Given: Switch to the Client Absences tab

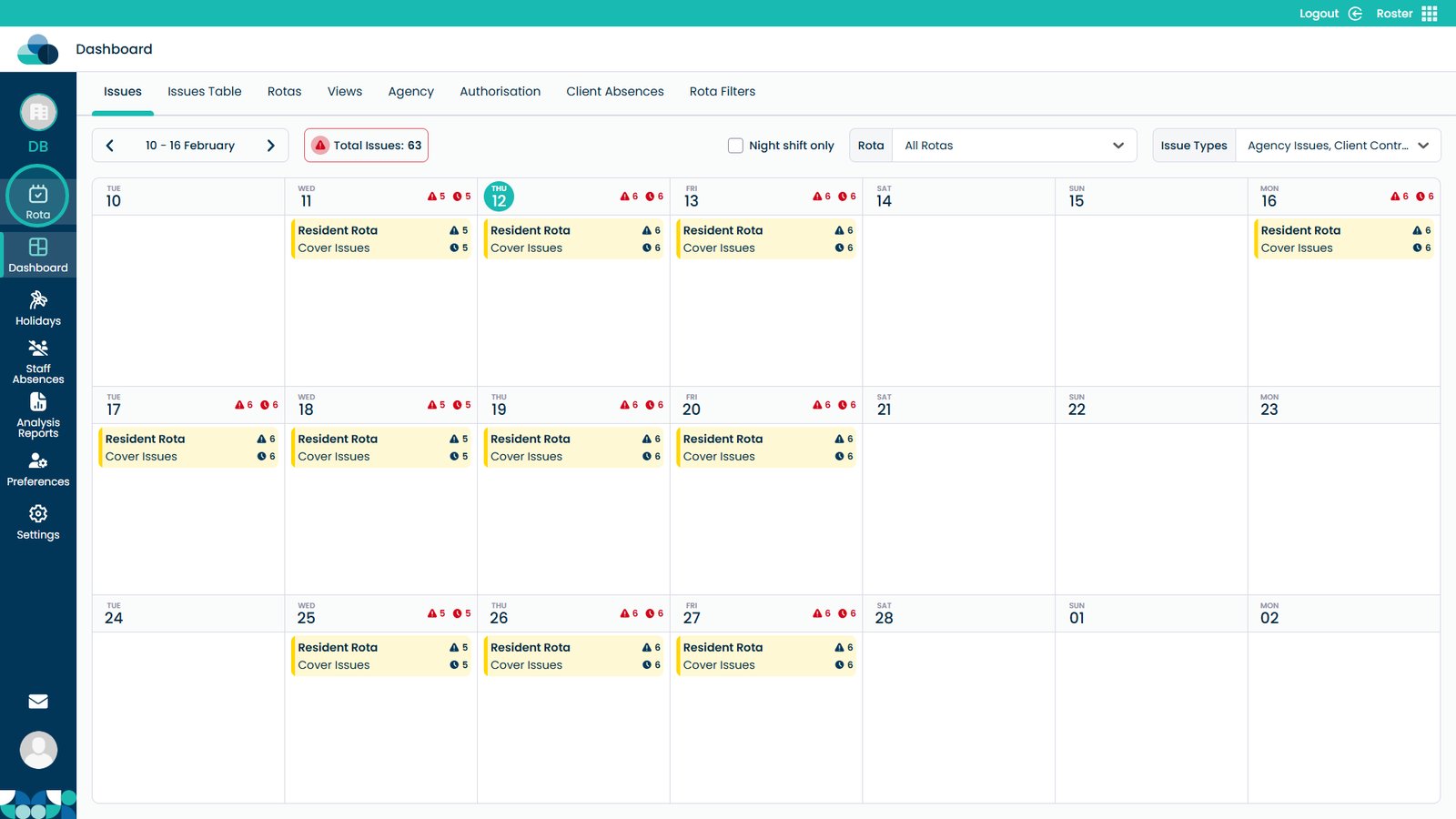Looking at the screenshot, I should coord(614,92).
